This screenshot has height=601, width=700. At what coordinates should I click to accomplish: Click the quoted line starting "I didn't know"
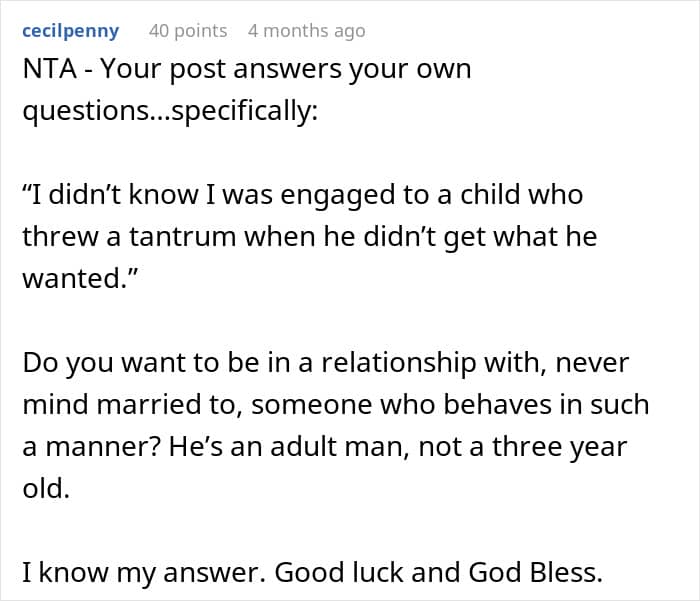pos(303,195)
